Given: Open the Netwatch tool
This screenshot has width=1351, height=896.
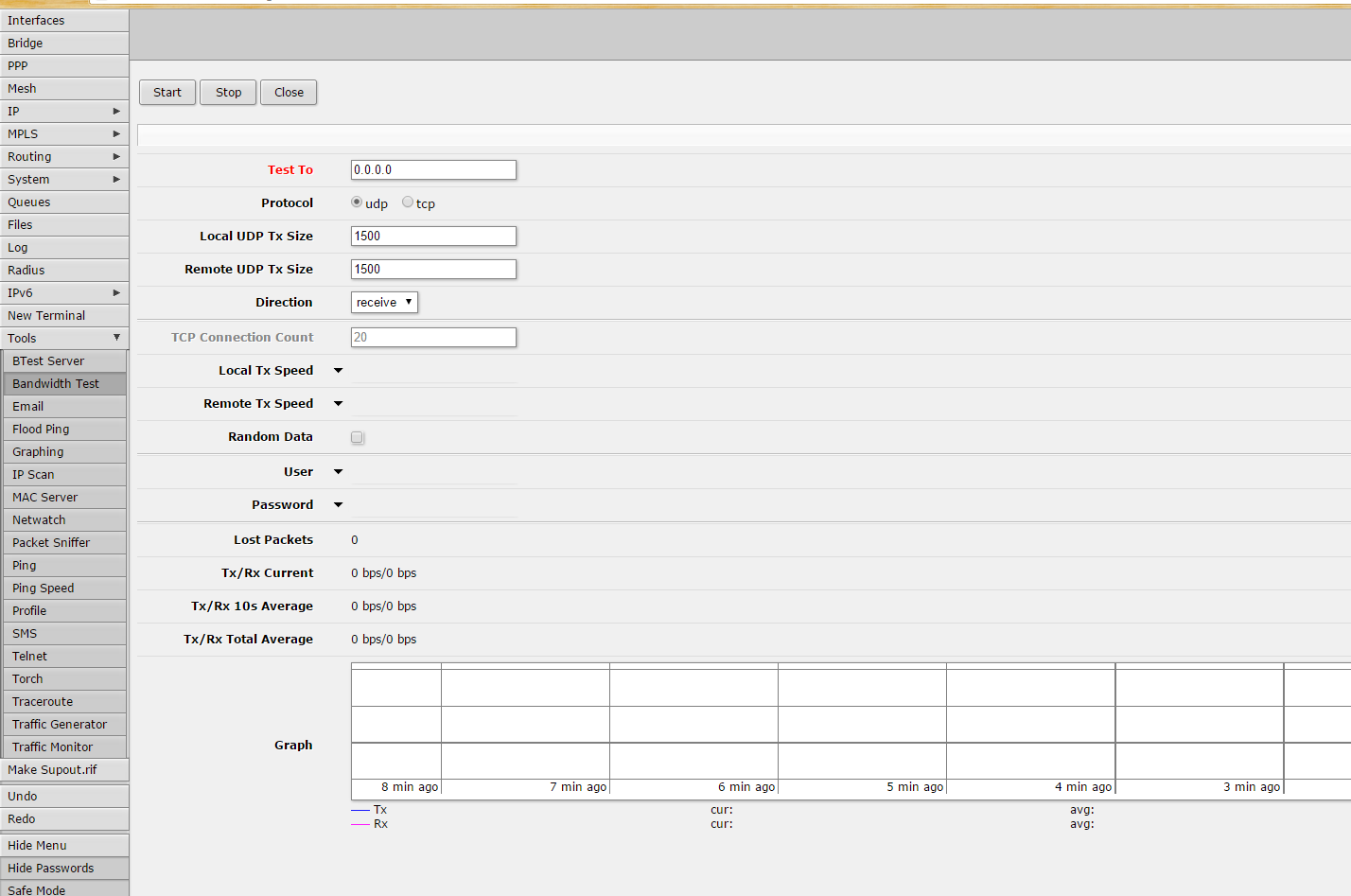Looking at the screenshot, I should click(65, 520).
